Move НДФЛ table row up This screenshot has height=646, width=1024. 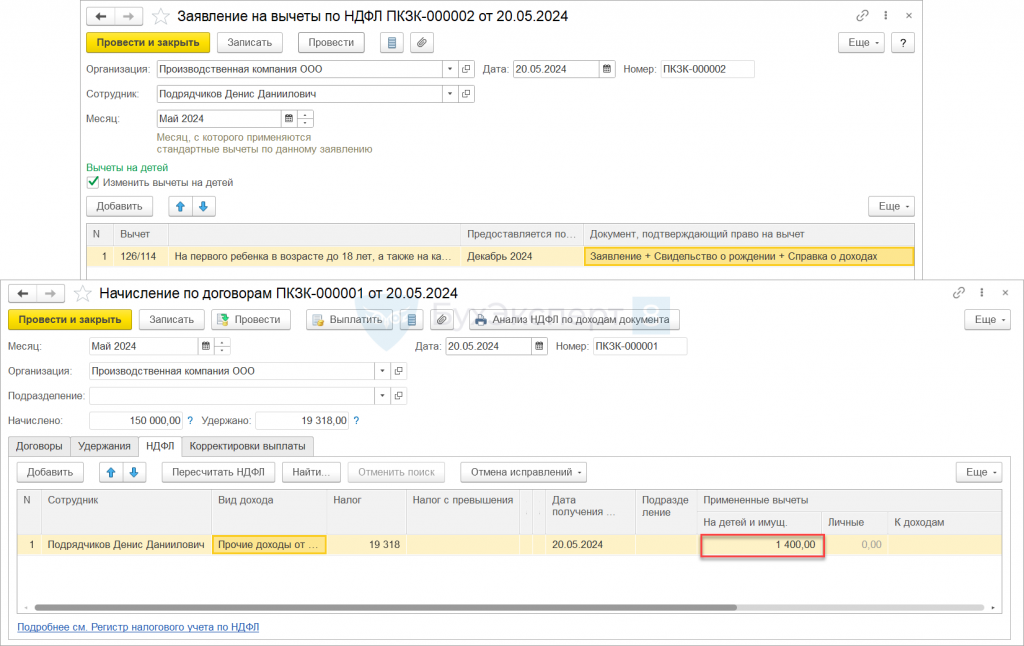[x=111, y=472]
